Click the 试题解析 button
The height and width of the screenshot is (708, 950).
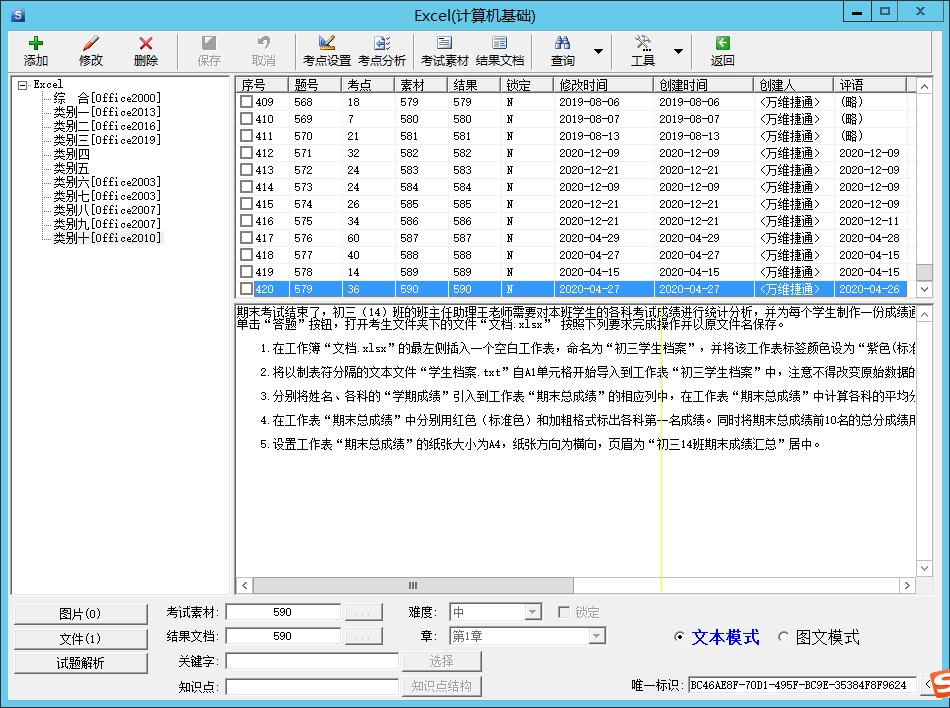[81, 663]
